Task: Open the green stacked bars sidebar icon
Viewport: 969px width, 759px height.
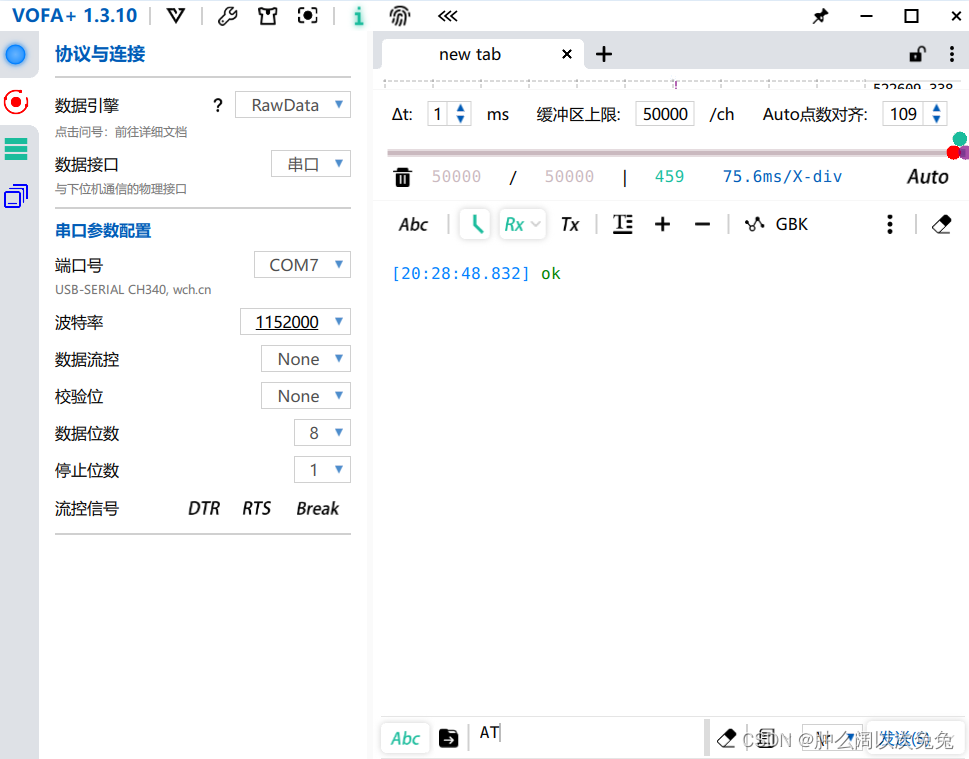Action: pyautogui.click(x=16, y=149)
